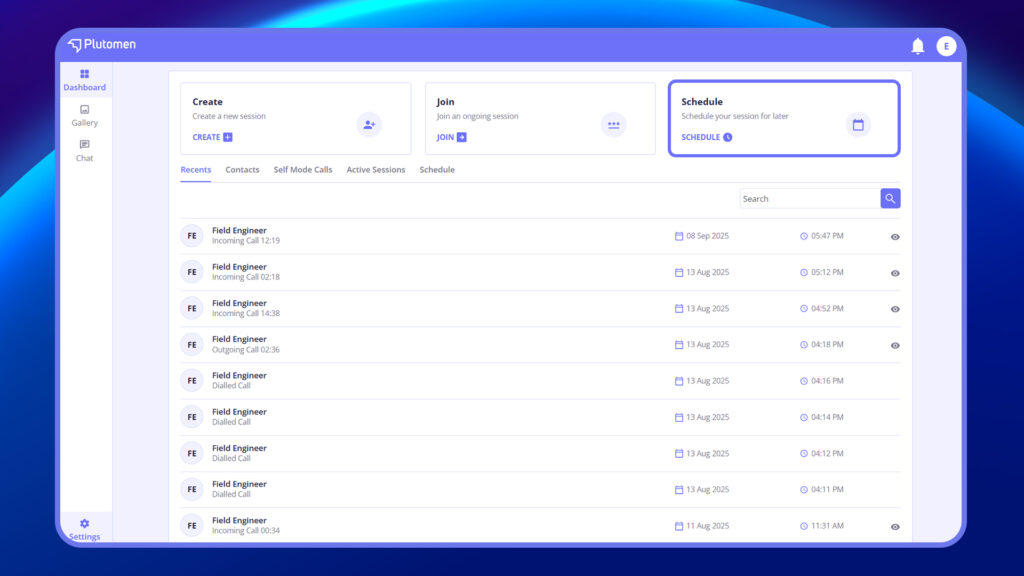Image resolution: width=1024 pixels, height=576 pixels.
Task: Open the user avatar E menu
Action: pyautogui.click(x=946, y=46)
